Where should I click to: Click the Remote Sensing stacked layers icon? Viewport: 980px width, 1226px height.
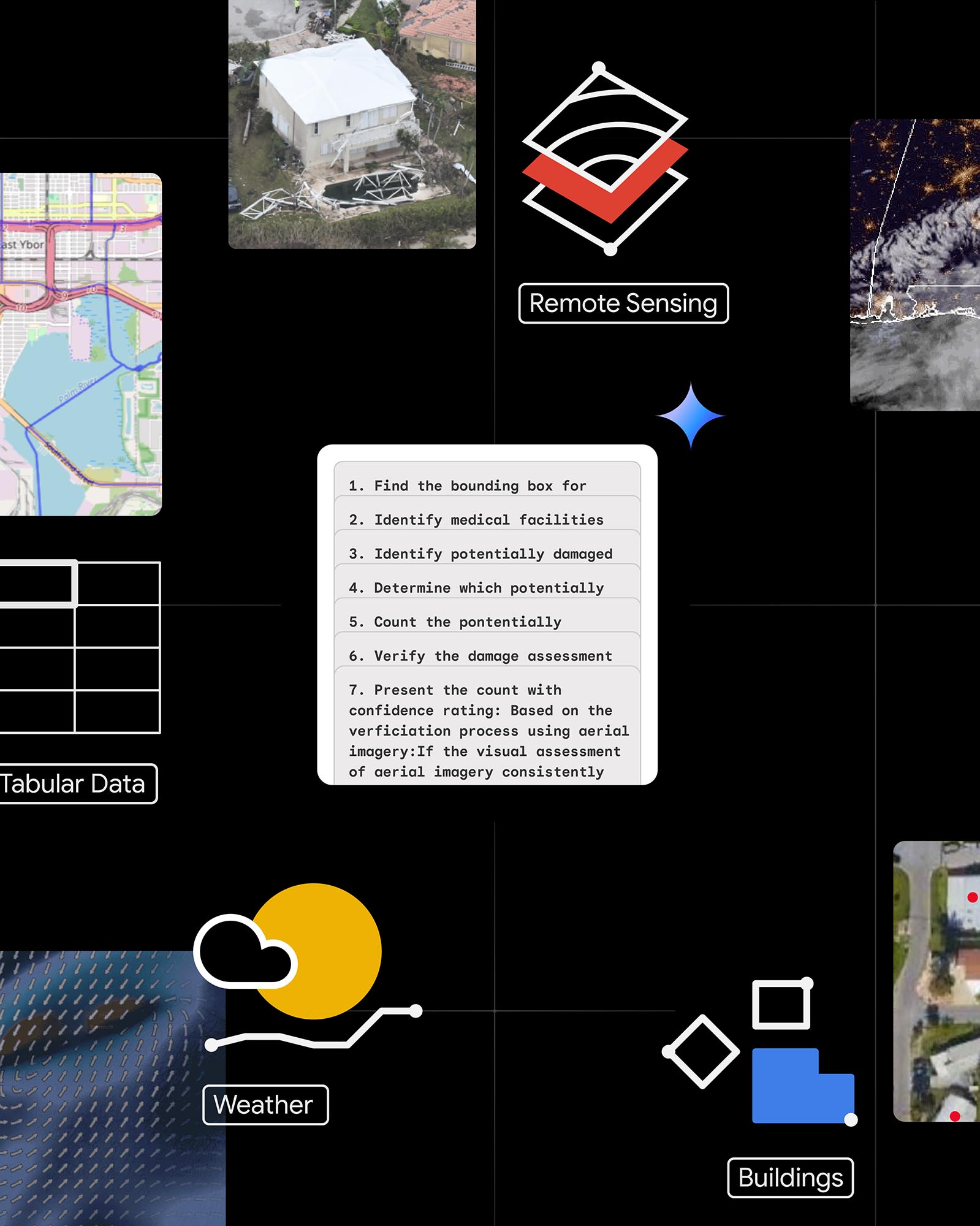click(605, 159)
